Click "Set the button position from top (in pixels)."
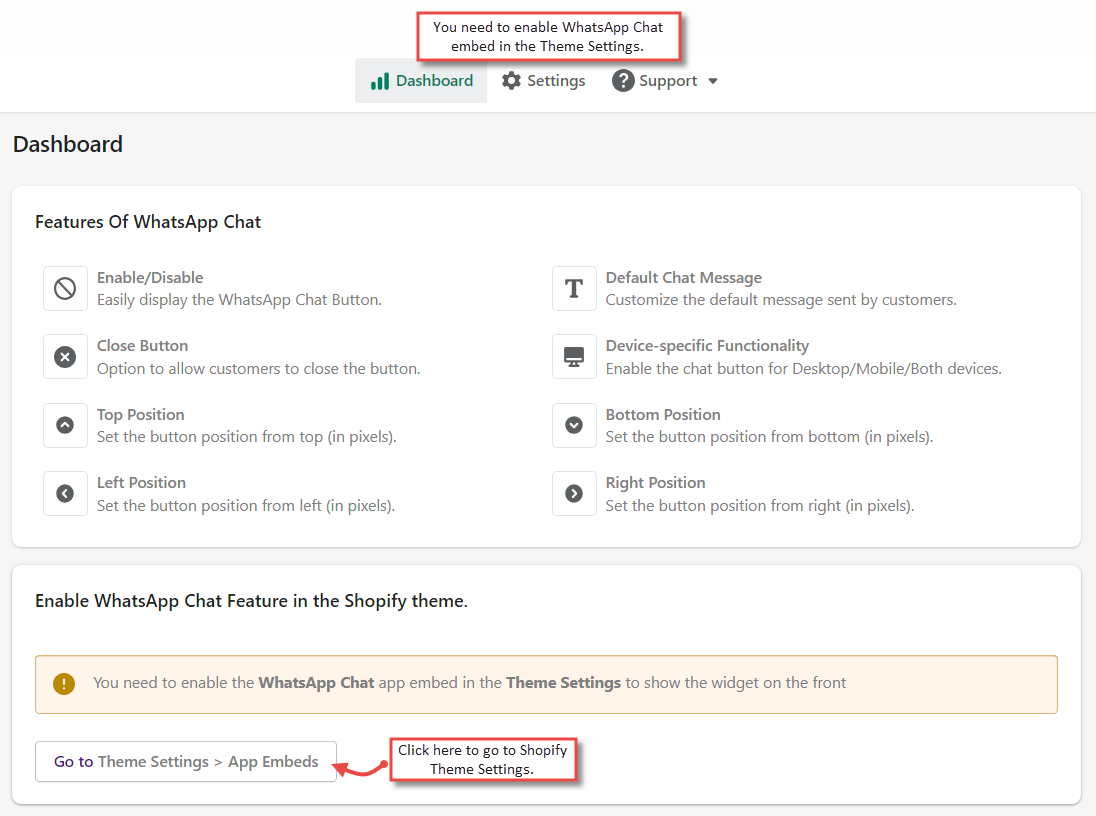The height and width of the screenshot is (816, 1096). pos(247,437)
